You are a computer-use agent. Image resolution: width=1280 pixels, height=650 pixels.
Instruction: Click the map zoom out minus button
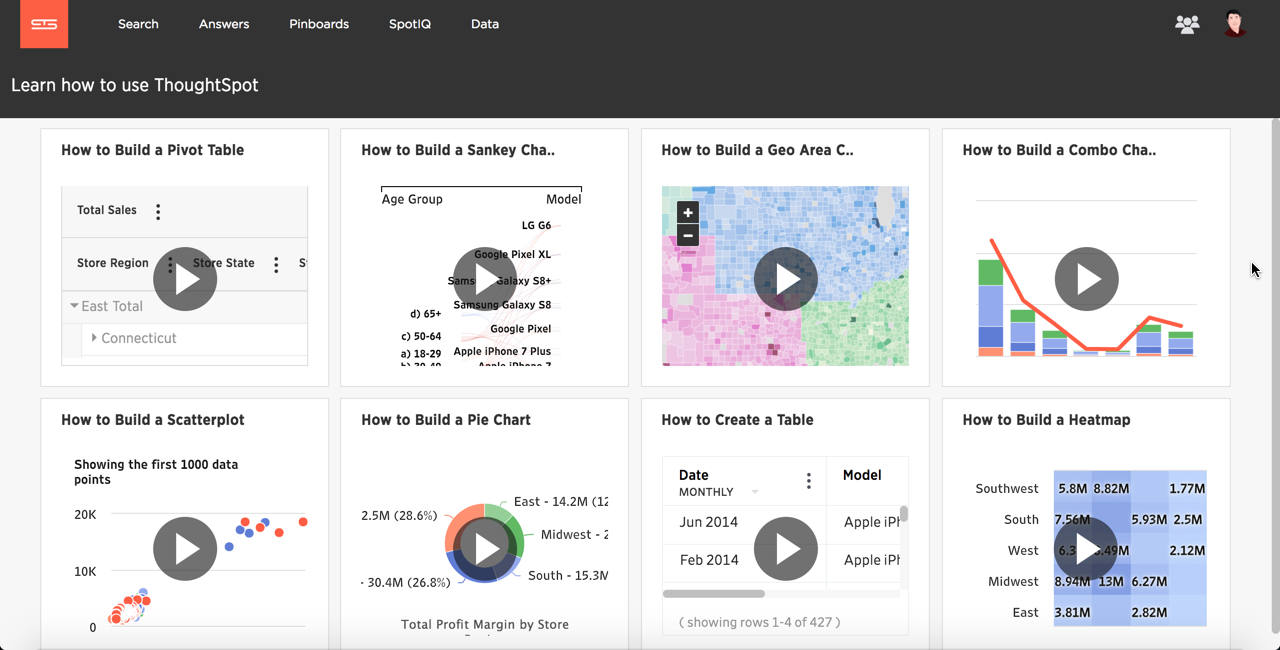coord(687,236)
